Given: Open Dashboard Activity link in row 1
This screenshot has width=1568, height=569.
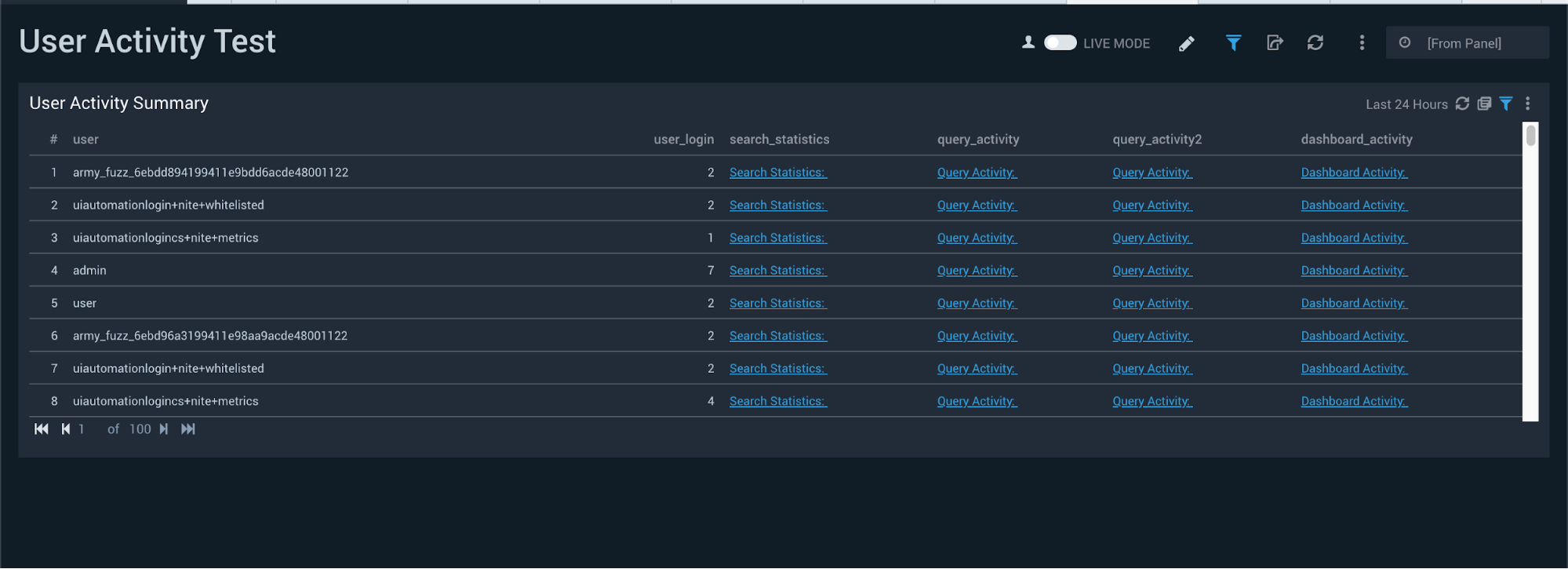Looking at the screenshot, I should click(x=1354, y=173).
